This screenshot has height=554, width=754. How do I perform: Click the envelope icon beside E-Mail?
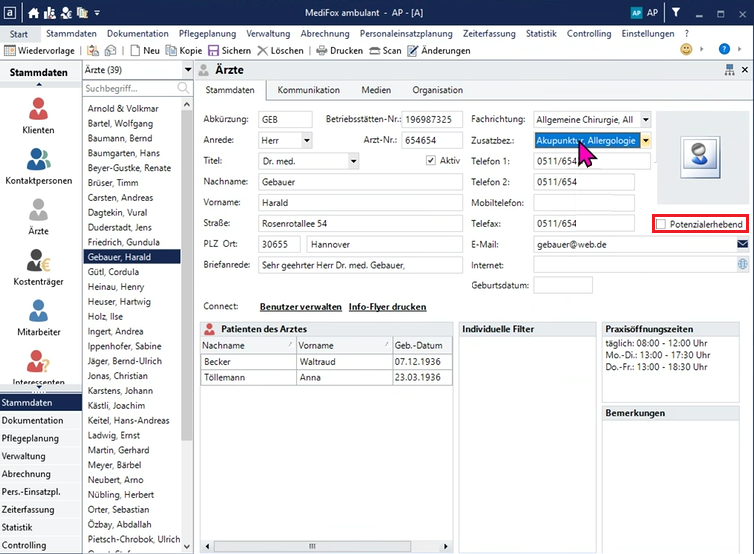pos(743,244)
